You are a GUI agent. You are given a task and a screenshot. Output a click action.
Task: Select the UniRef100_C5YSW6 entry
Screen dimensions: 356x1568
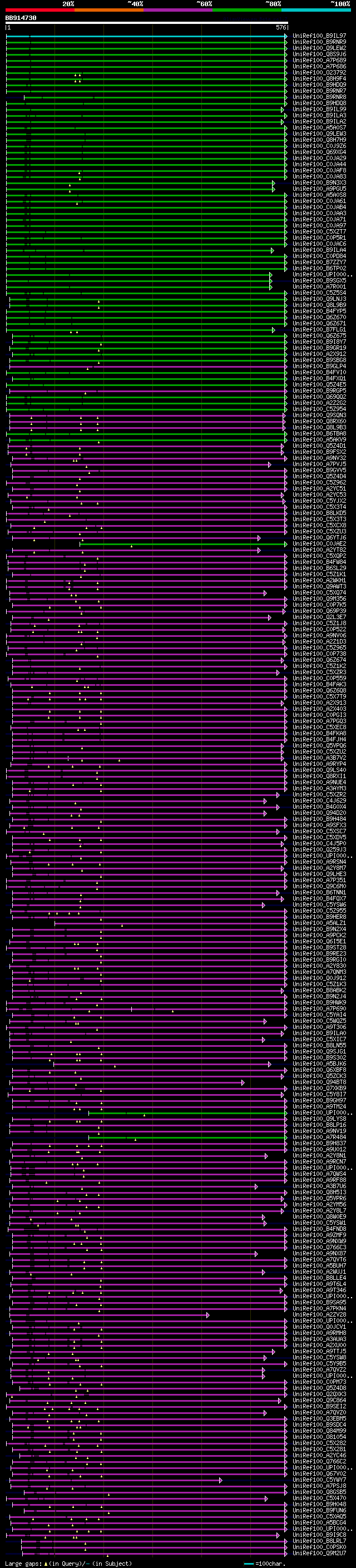coord(319,904)
